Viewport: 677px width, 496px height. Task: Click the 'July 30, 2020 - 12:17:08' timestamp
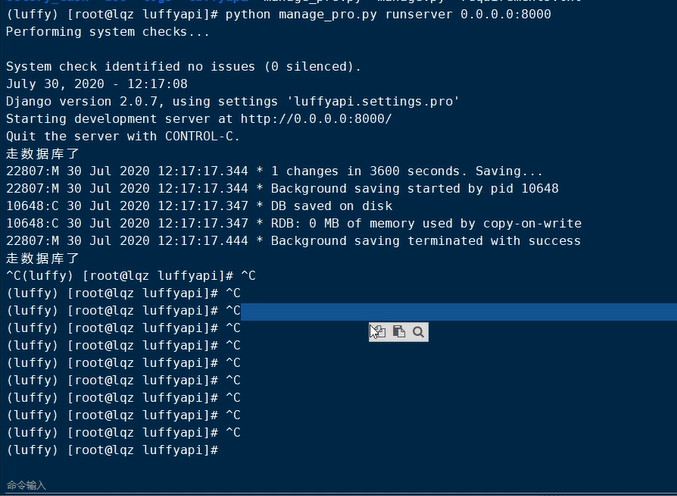pos(96,84)
